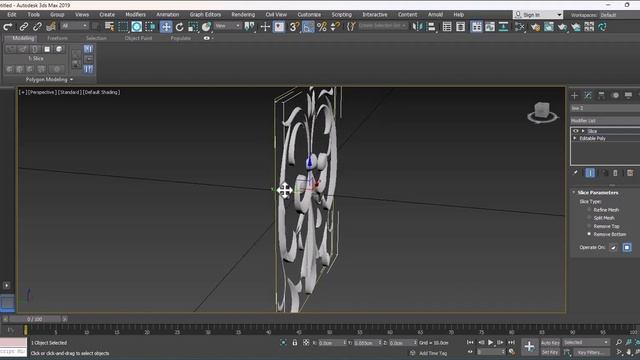Screen dimensions: 640x360
Task: Activate the Select and Link tool
Action: coord(24,27)
